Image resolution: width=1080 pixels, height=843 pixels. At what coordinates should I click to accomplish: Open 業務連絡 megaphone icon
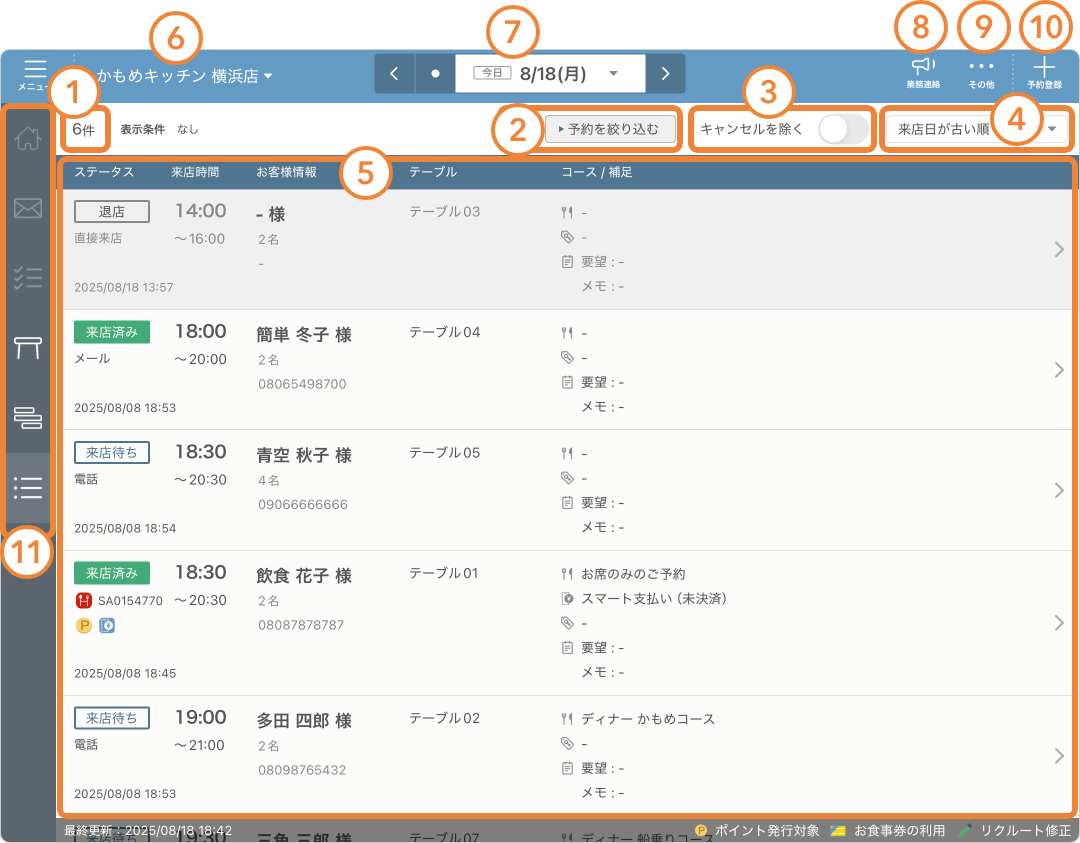[923, 67]
